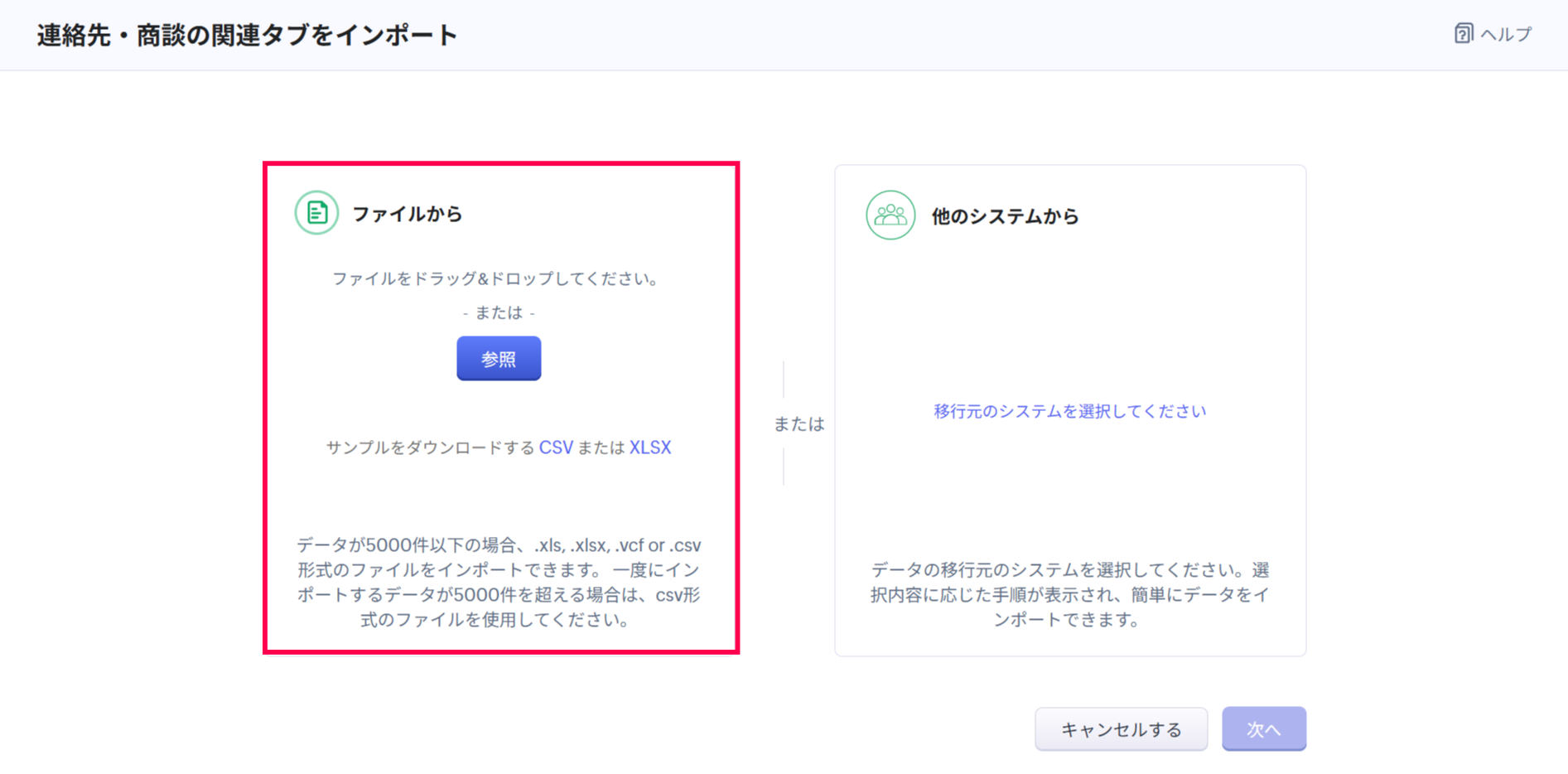This screenshot has height=774, width=1568.
Task: Open the ヘルプ text link
Action: pyautogui.click(x=1506, y=35)
